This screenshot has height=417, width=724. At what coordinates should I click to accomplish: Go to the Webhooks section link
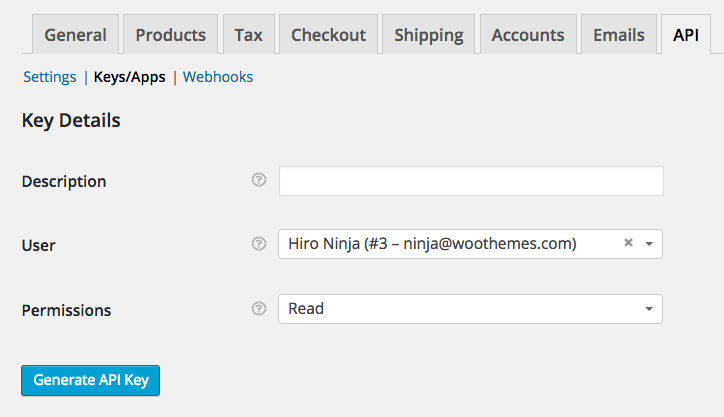[218, 77]
